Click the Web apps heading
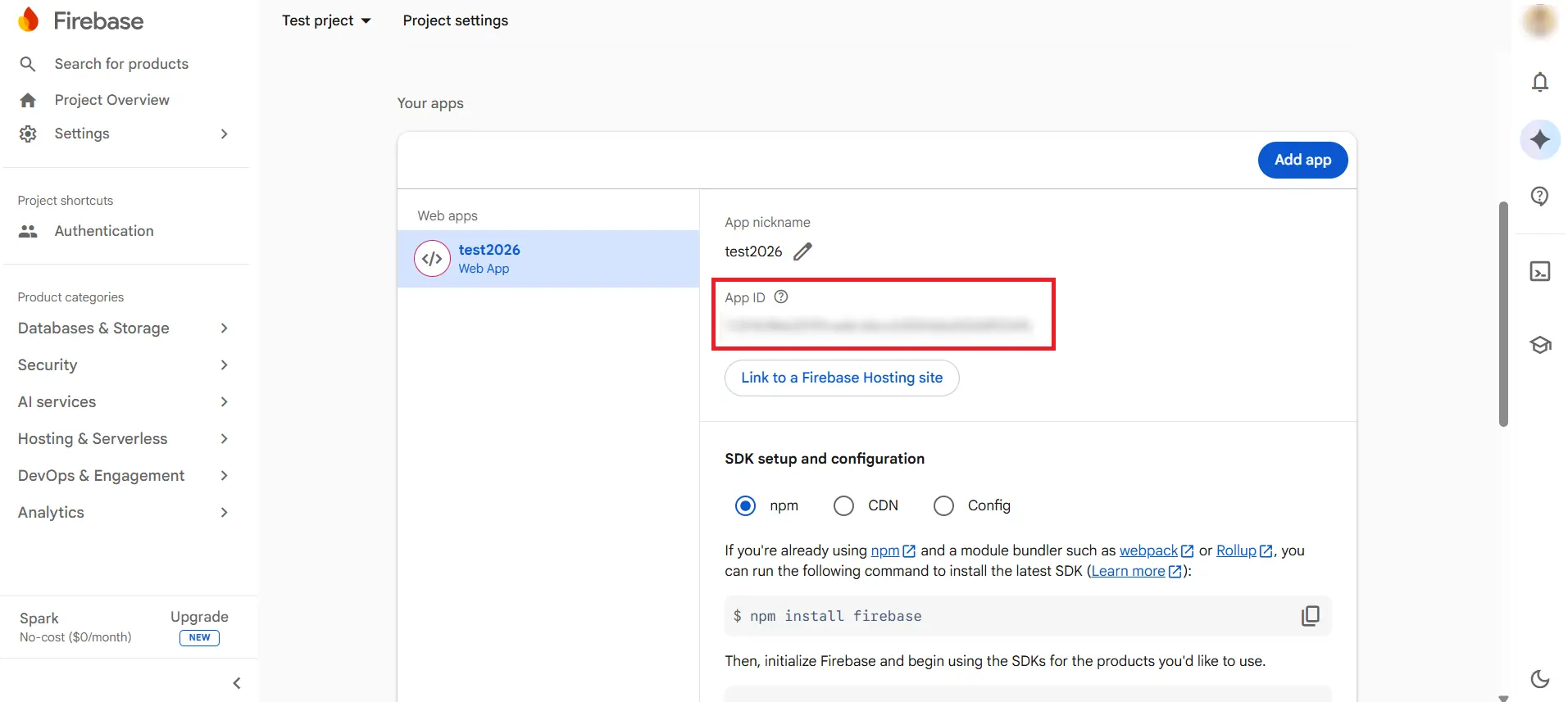Screen dimensions: 1568x702 [448, 215]
